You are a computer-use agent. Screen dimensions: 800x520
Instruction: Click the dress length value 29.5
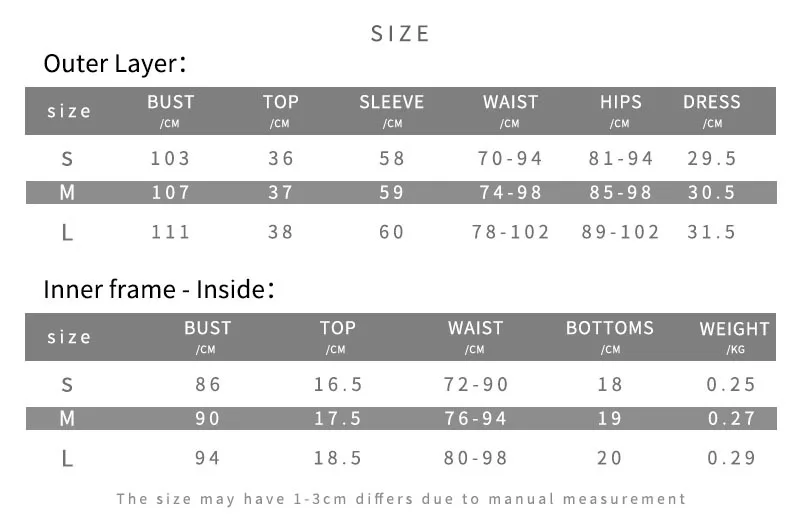(712, 158)
